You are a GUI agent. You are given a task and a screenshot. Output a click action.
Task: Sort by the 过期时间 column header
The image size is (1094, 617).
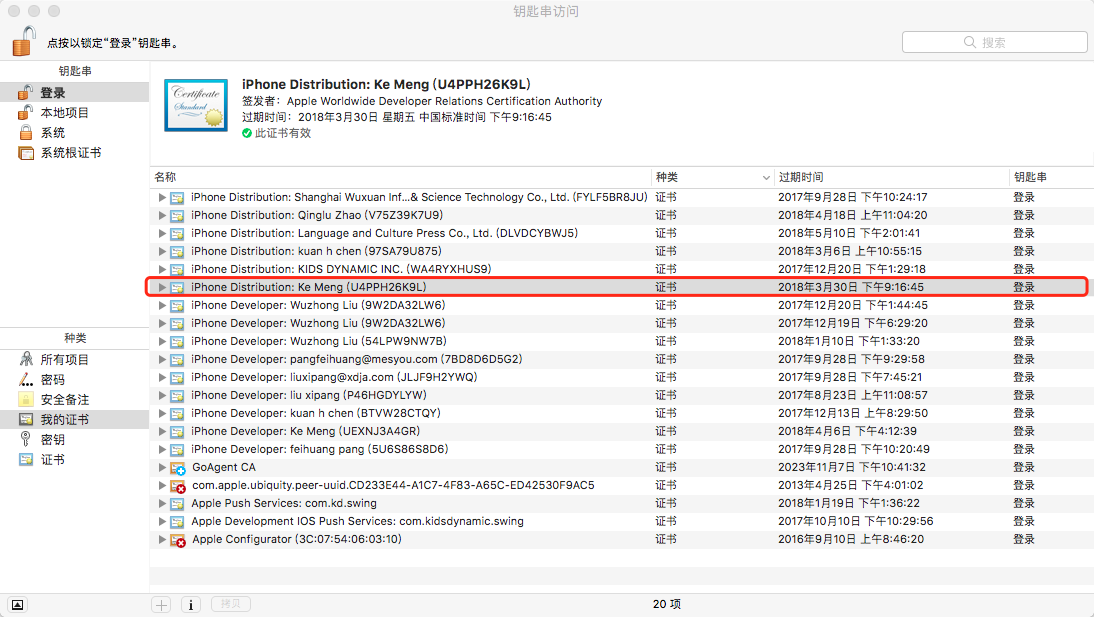(892, 177)
